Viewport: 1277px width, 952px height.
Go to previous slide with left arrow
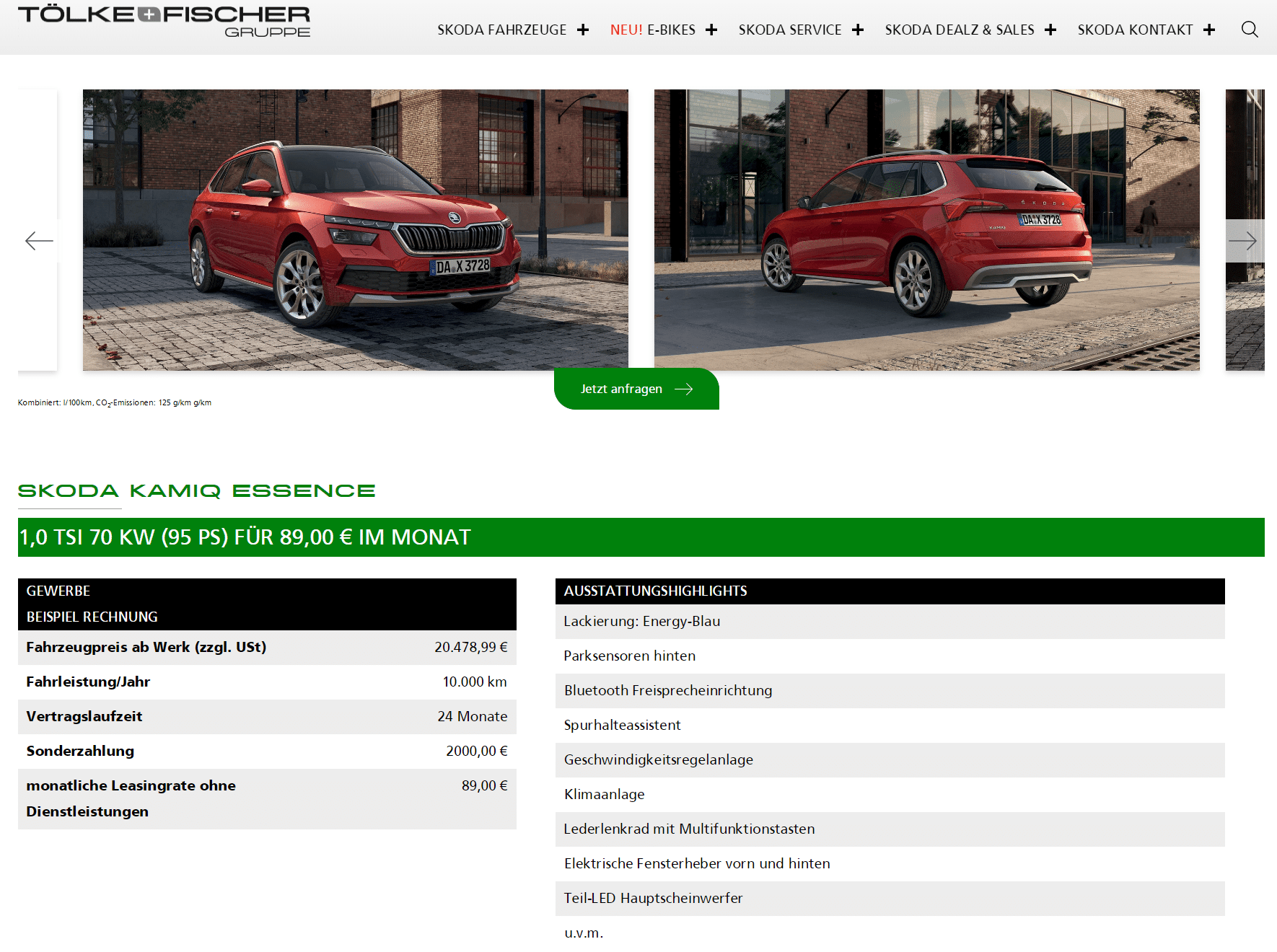click(39, 241)
